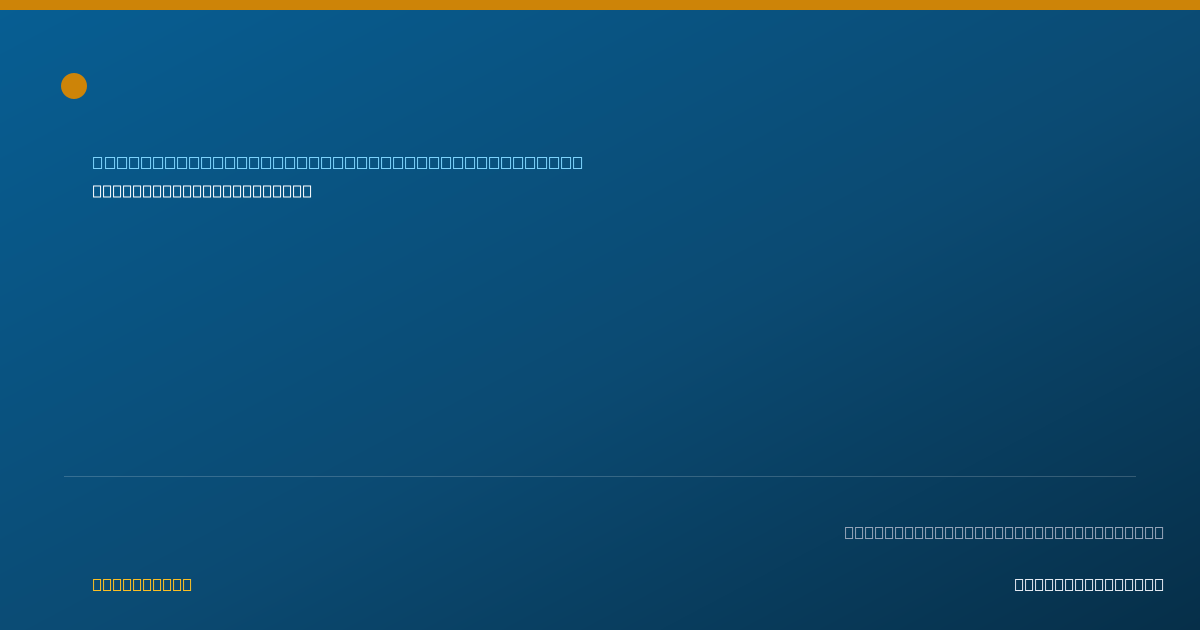This screenshot has width=1200, height=630.
Task: Click the yellow text at bottom left
Action: click(x=142, y=584)
